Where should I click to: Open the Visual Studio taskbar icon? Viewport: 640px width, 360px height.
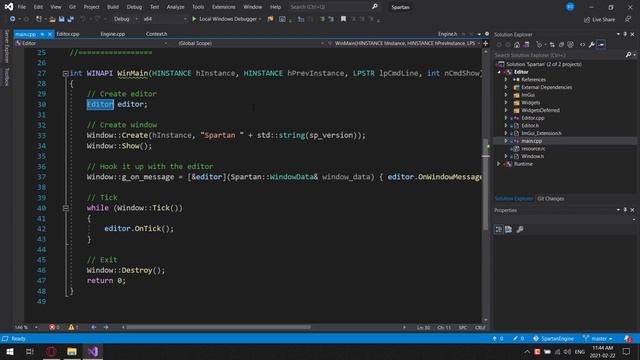pyautogui.click(x=93, y=351)
